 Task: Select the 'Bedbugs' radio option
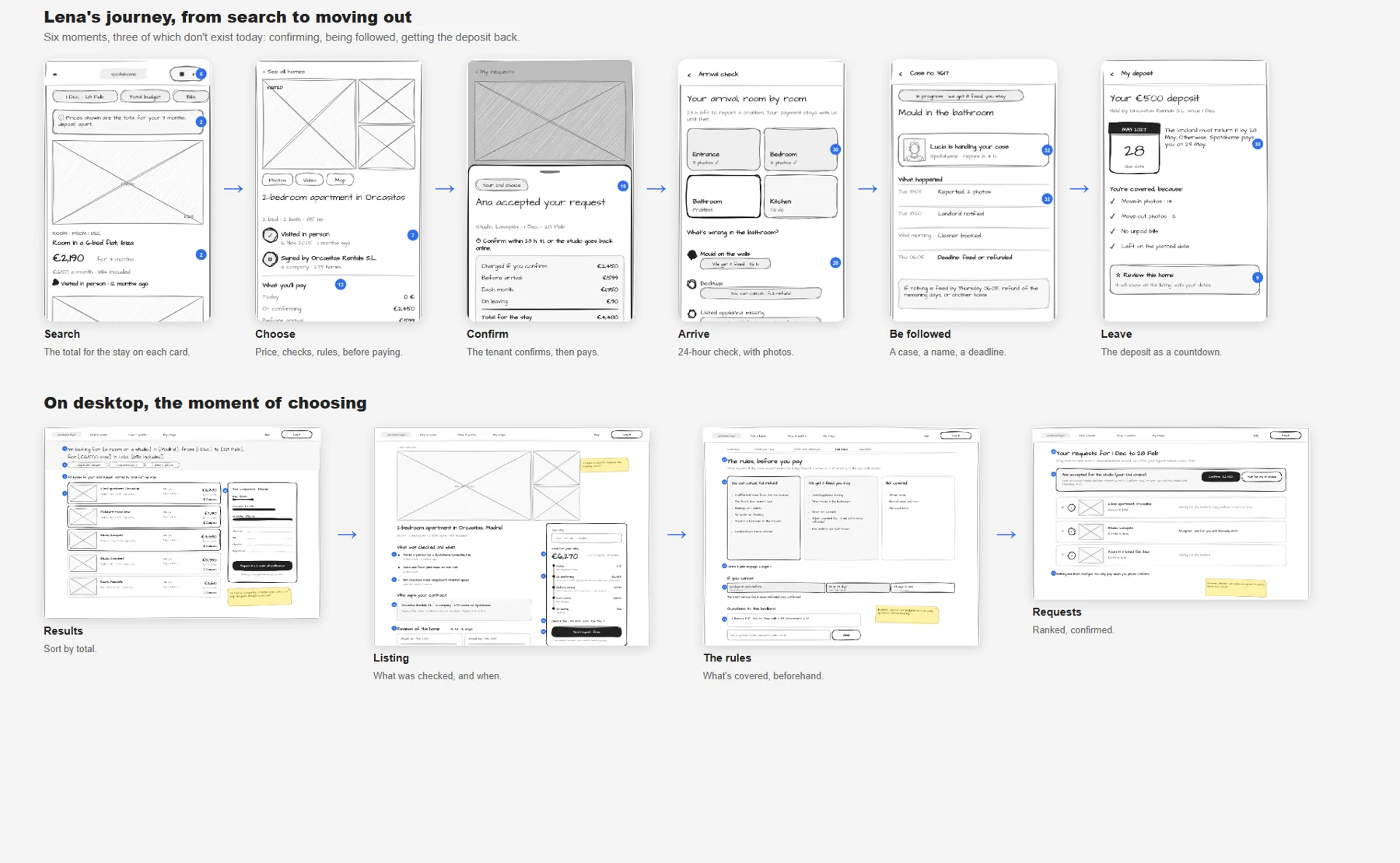click(x=691, y=284)
